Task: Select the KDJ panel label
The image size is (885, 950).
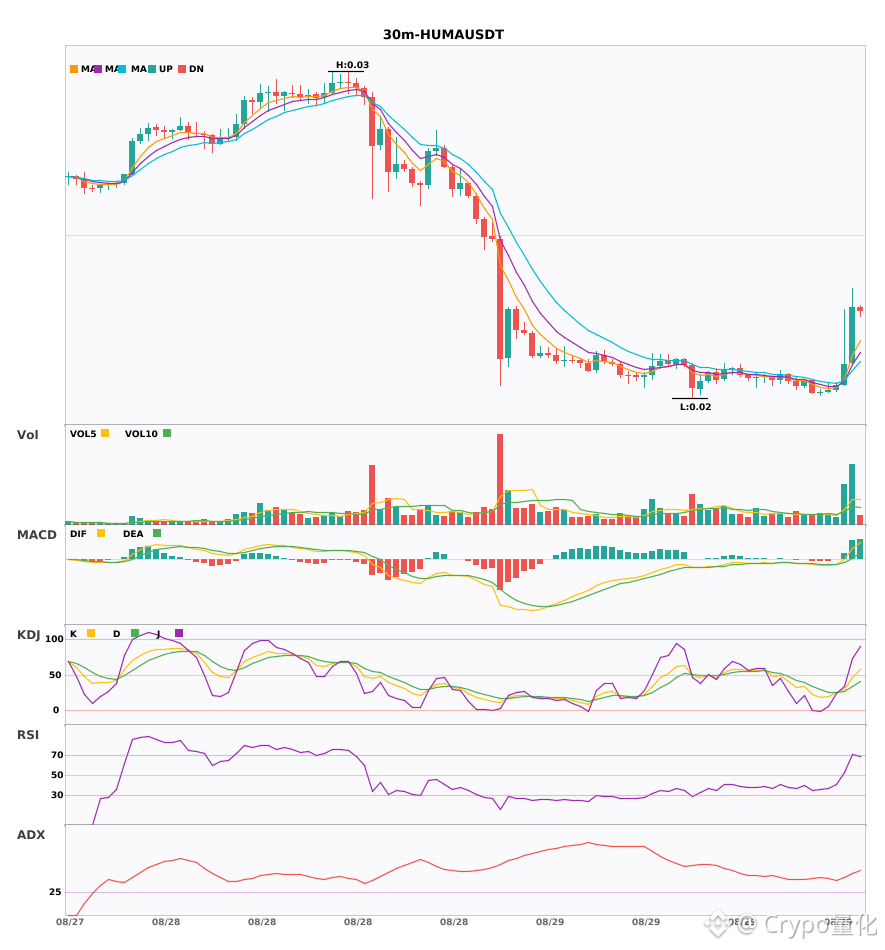Action: [x=28, y=634]
